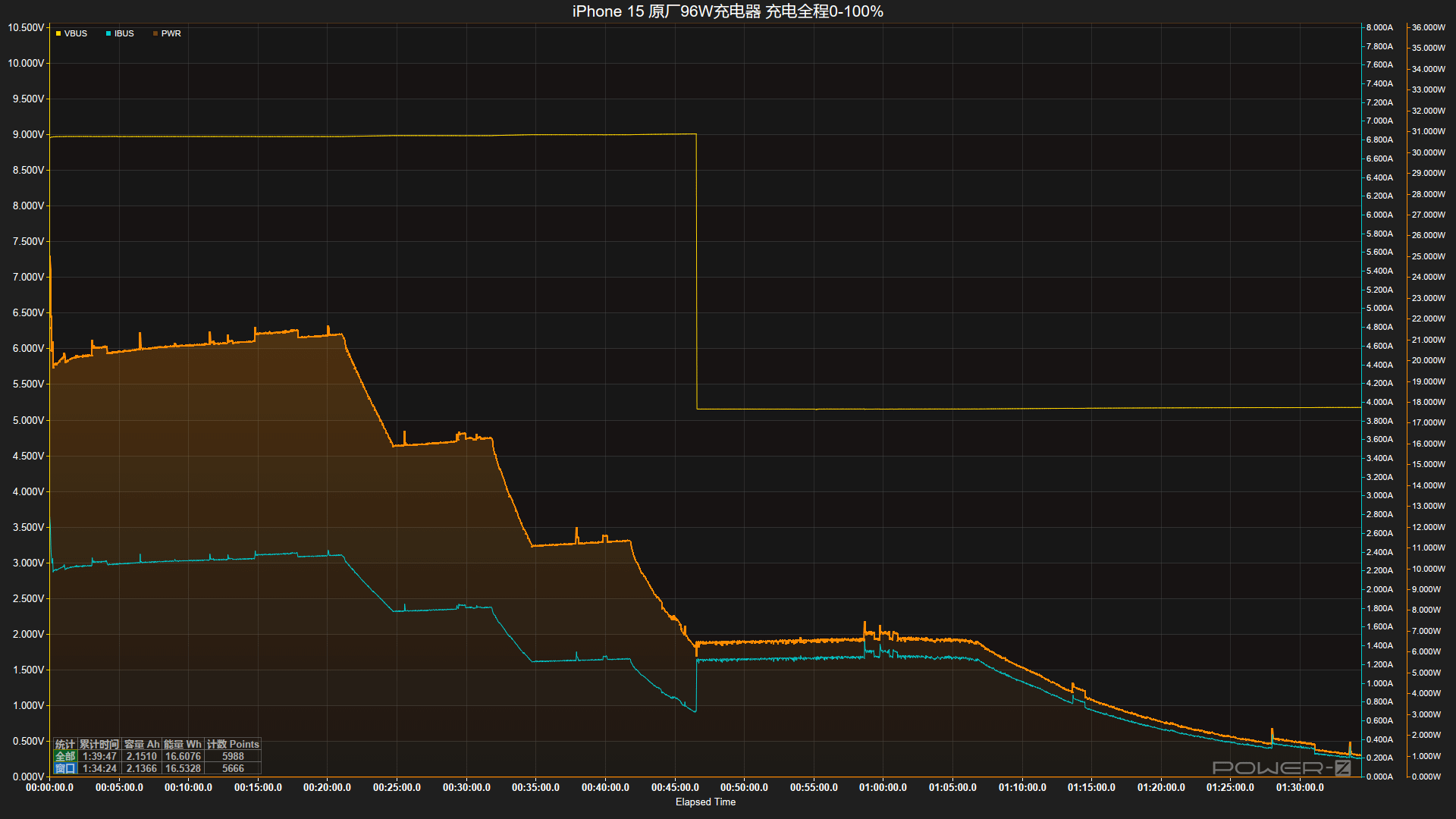Click the 36.000W power axis label
This screenshot has height=819, width=1456.
pos(1428,27)
